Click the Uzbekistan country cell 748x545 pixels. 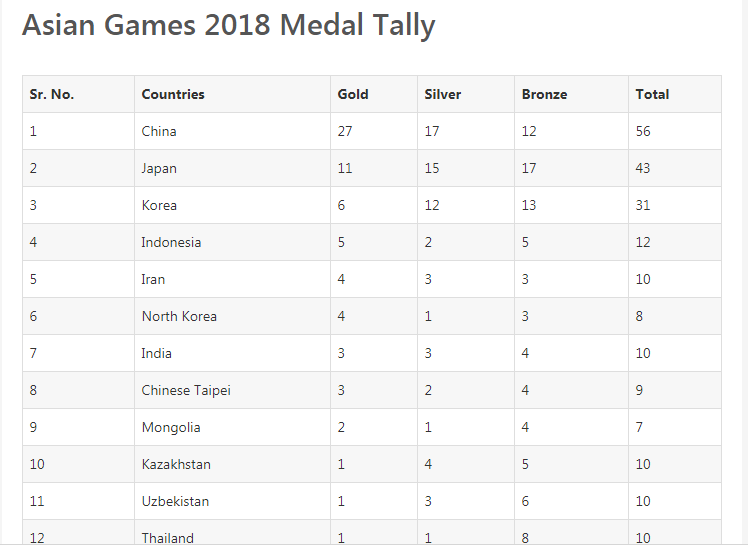coord(175,501)
